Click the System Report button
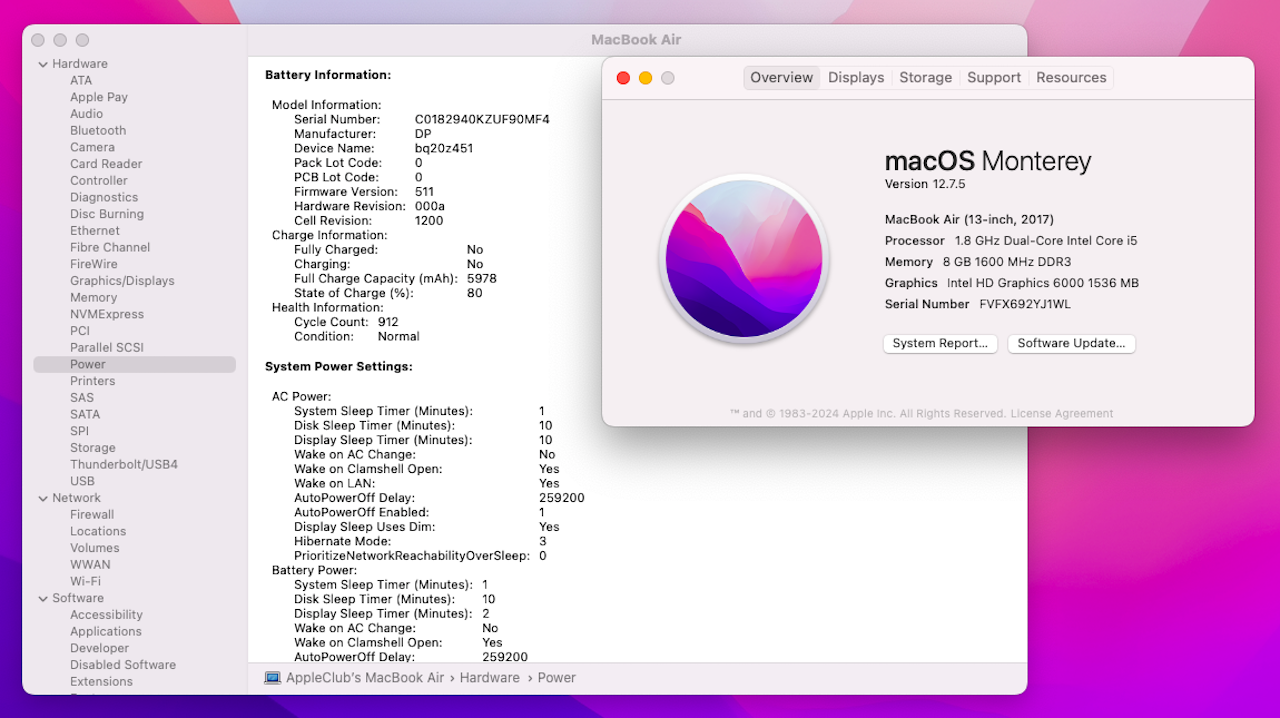Screen dimensions: 1280x718 click(x=940, y=343)
